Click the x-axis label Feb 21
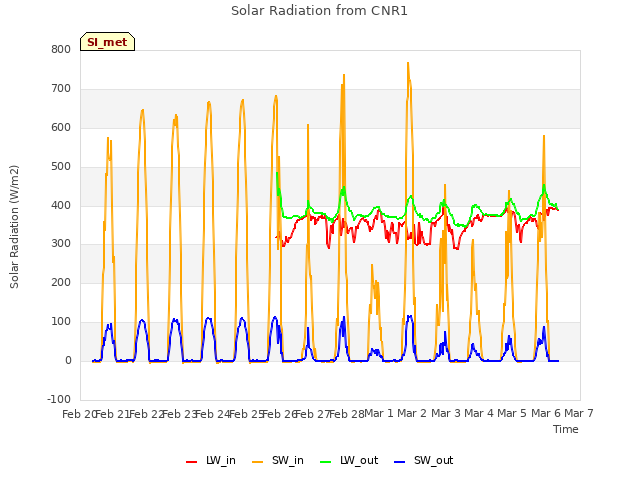The image size is (640, 480). point(112,414)
